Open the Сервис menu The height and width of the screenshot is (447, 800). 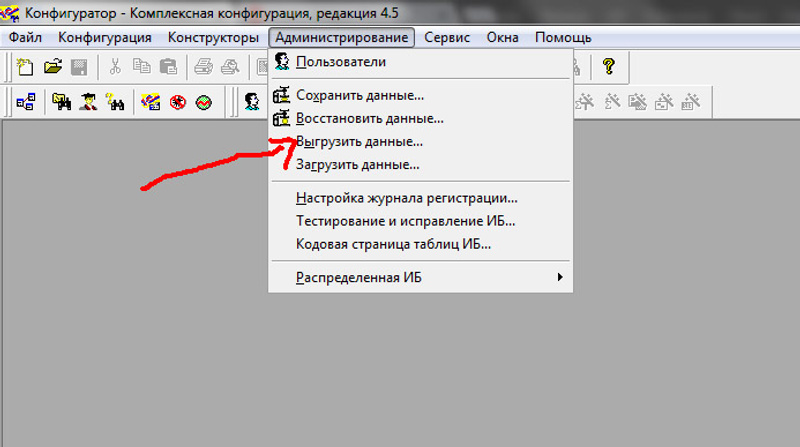coord(447,37)
